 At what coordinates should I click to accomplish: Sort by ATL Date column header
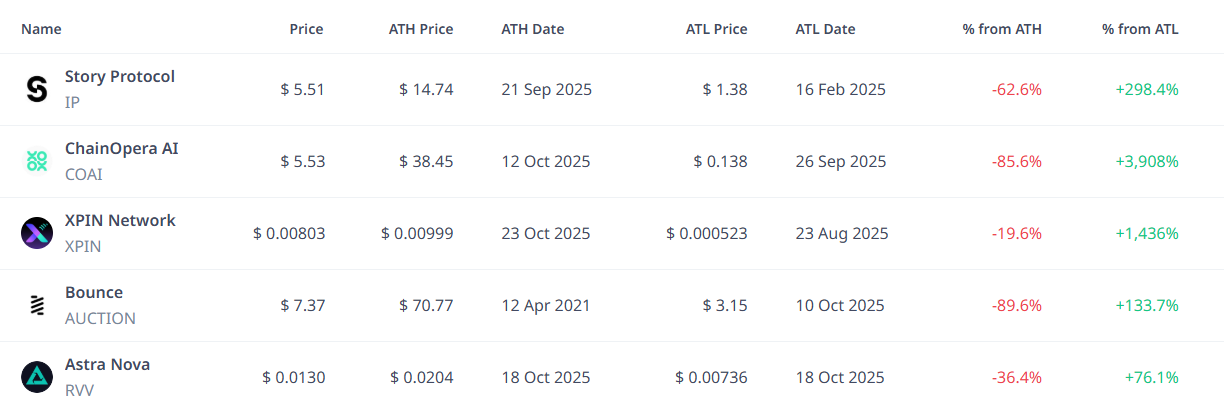(825, 29)
